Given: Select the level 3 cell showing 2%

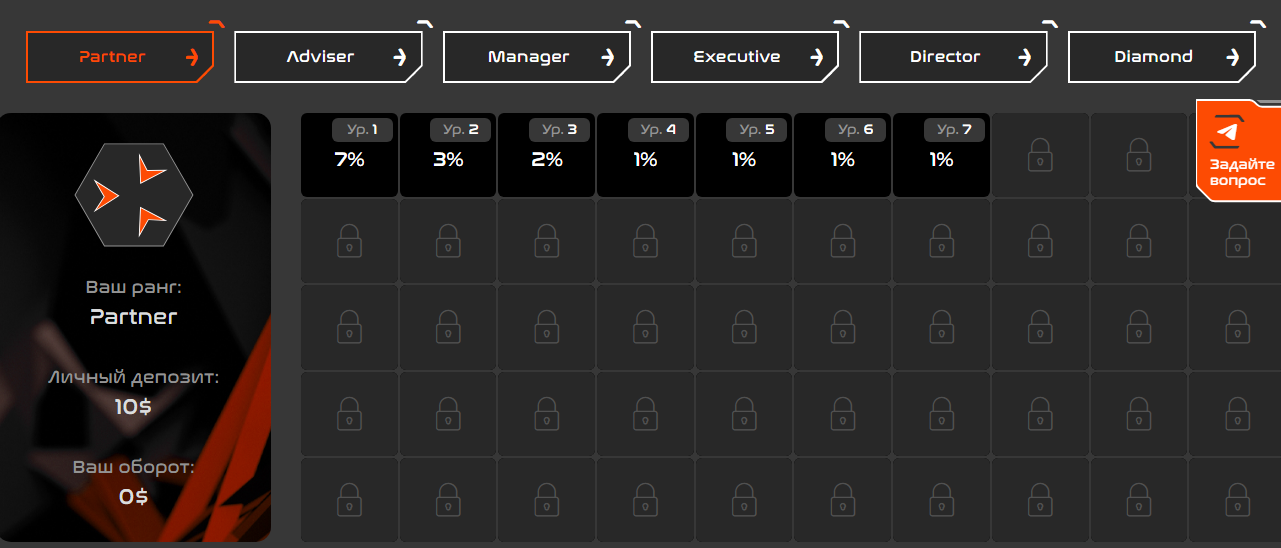Looking at the screenshot, I should pyautogui.click(x=547, y=155).
